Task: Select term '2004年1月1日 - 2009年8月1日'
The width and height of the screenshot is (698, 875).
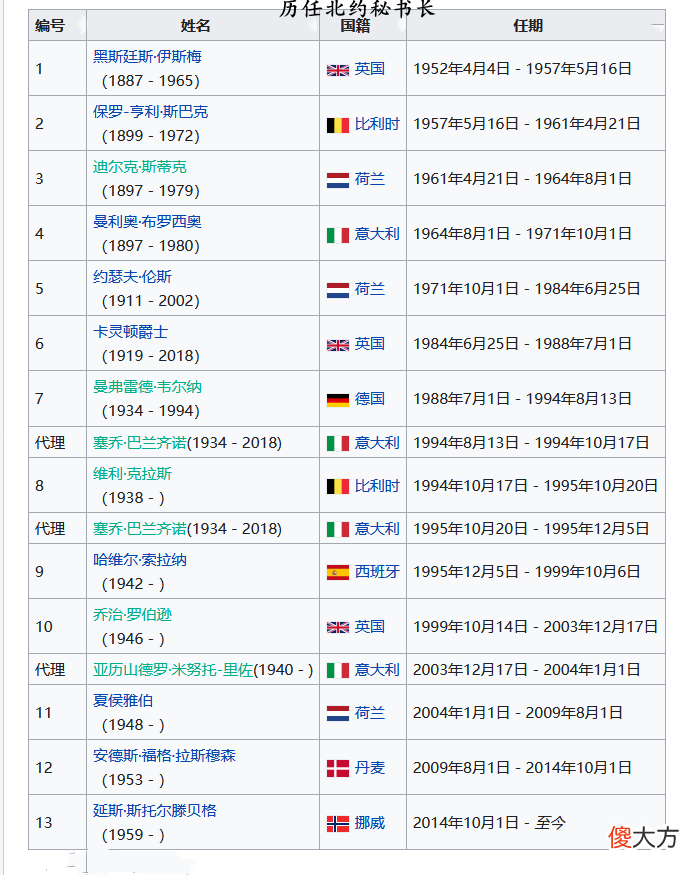Action: coord(518,713)
